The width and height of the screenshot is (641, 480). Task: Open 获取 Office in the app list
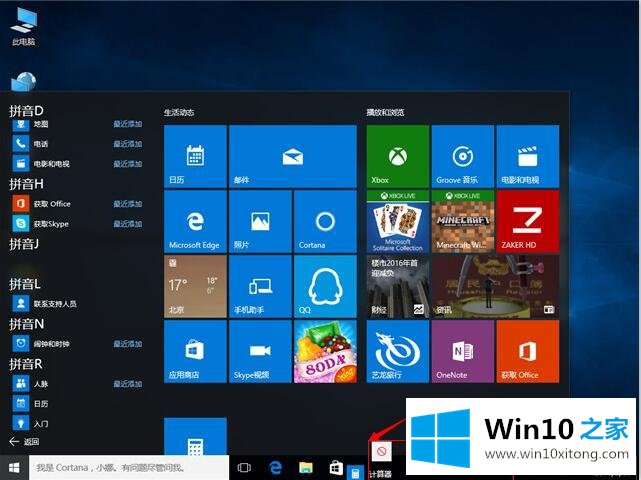point(76,204)
